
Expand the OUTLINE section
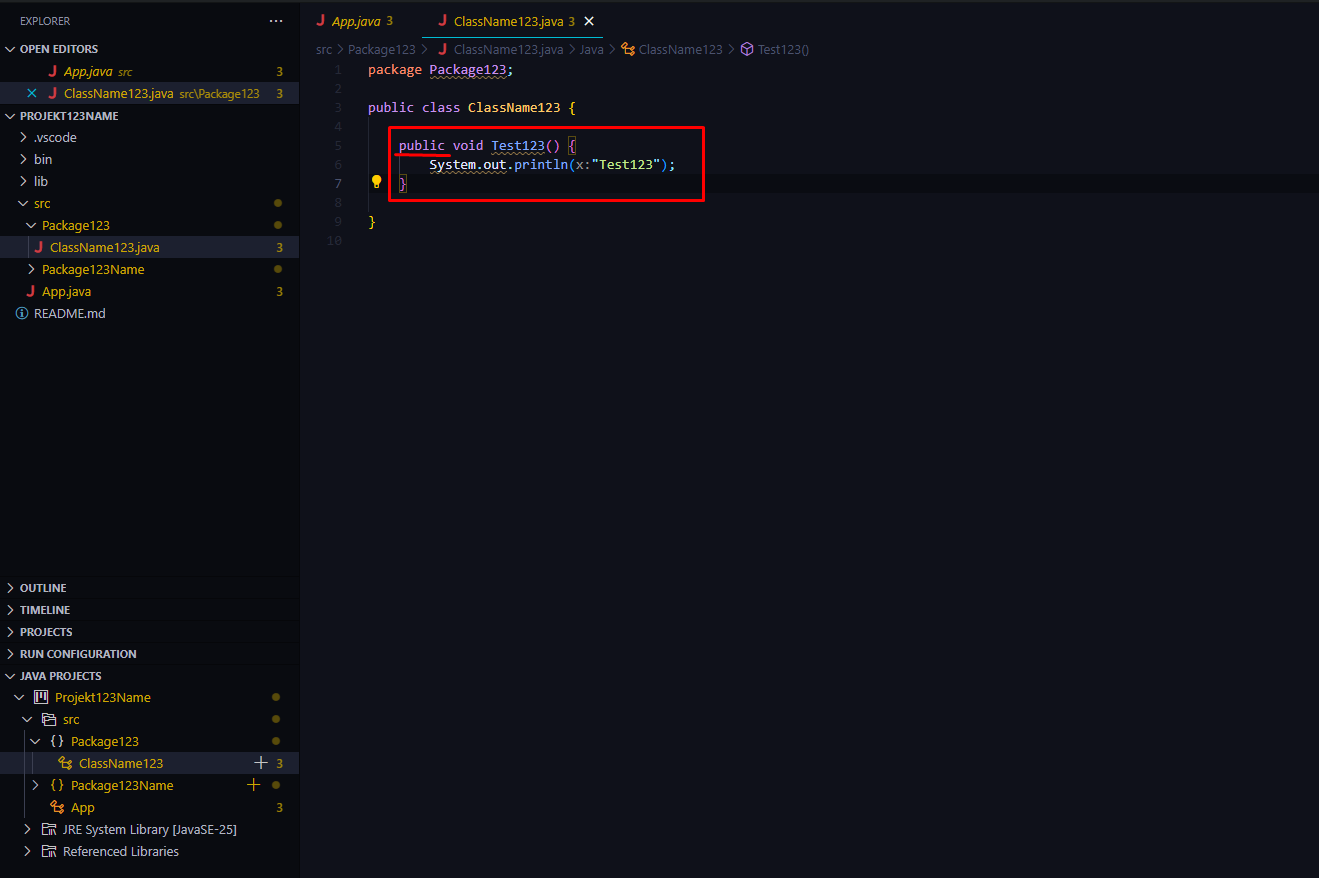pos(43,588)
